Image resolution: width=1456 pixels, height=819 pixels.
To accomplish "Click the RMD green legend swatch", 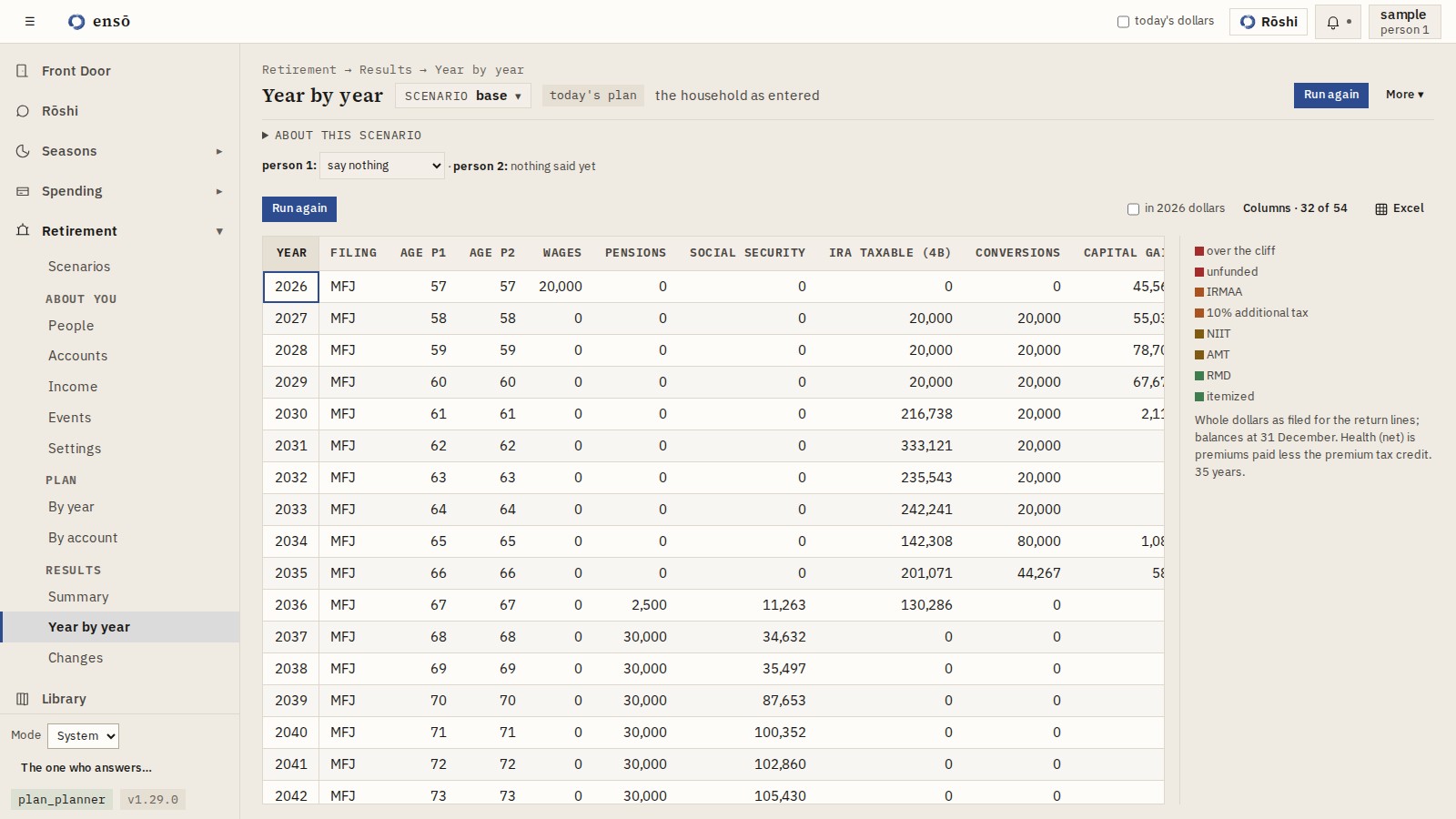I will click(1199, 376).
